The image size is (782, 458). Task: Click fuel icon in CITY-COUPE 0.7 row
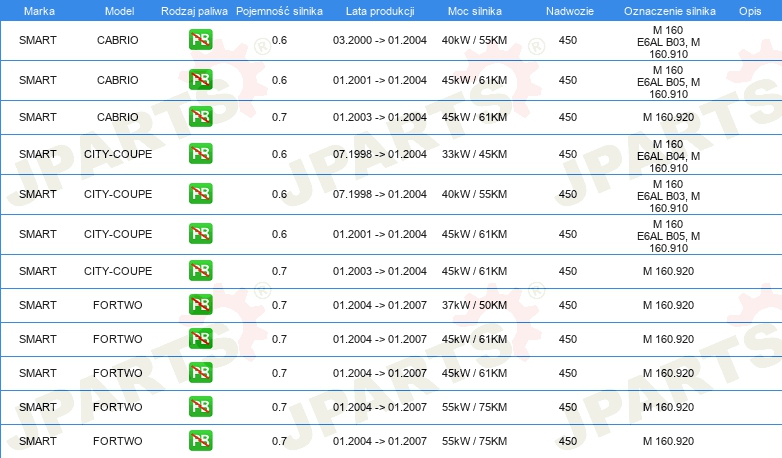pyautogui.click(x=200, y=270)
